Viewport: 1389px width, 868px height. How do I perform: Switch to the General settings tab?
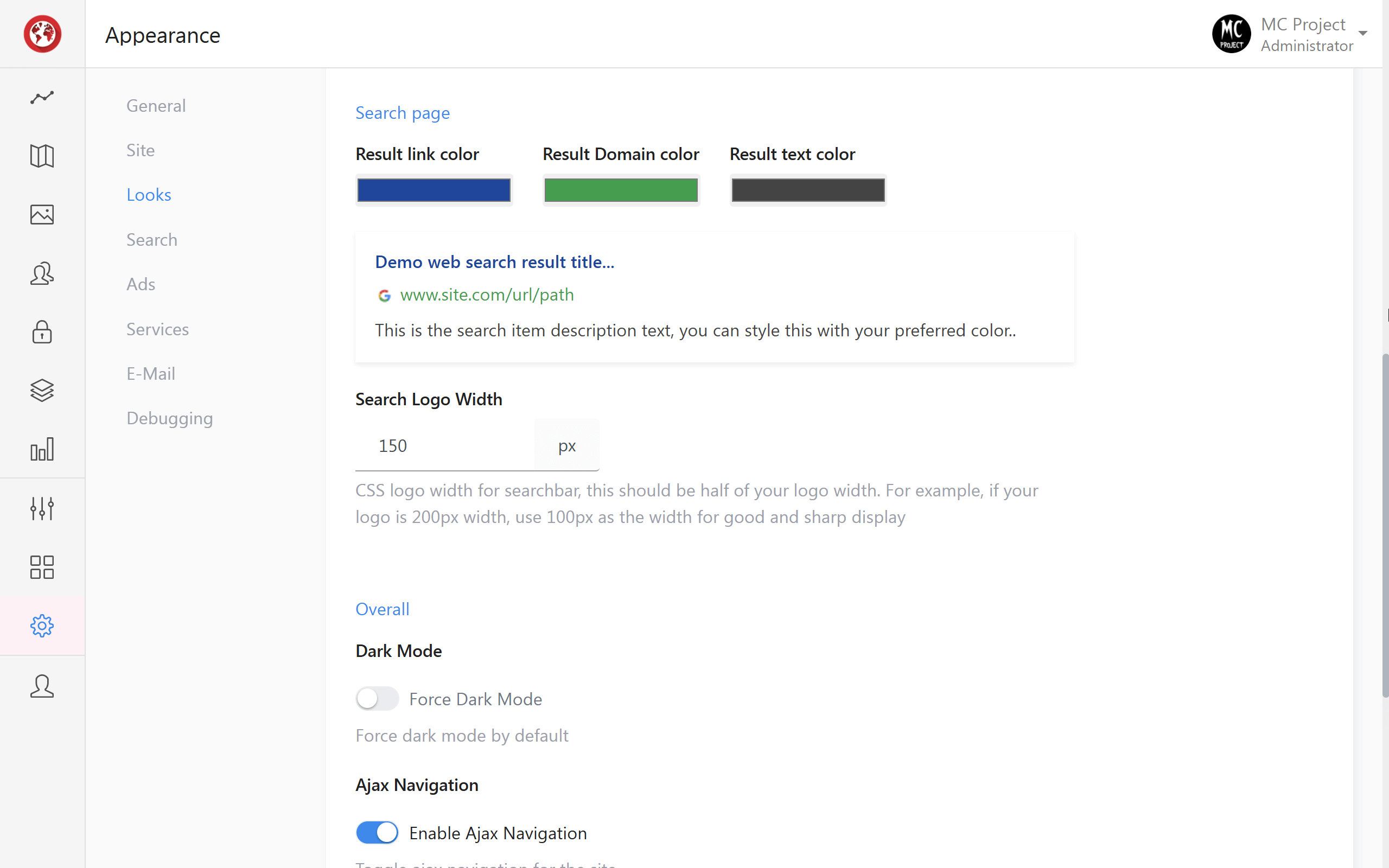pos(156,106)
